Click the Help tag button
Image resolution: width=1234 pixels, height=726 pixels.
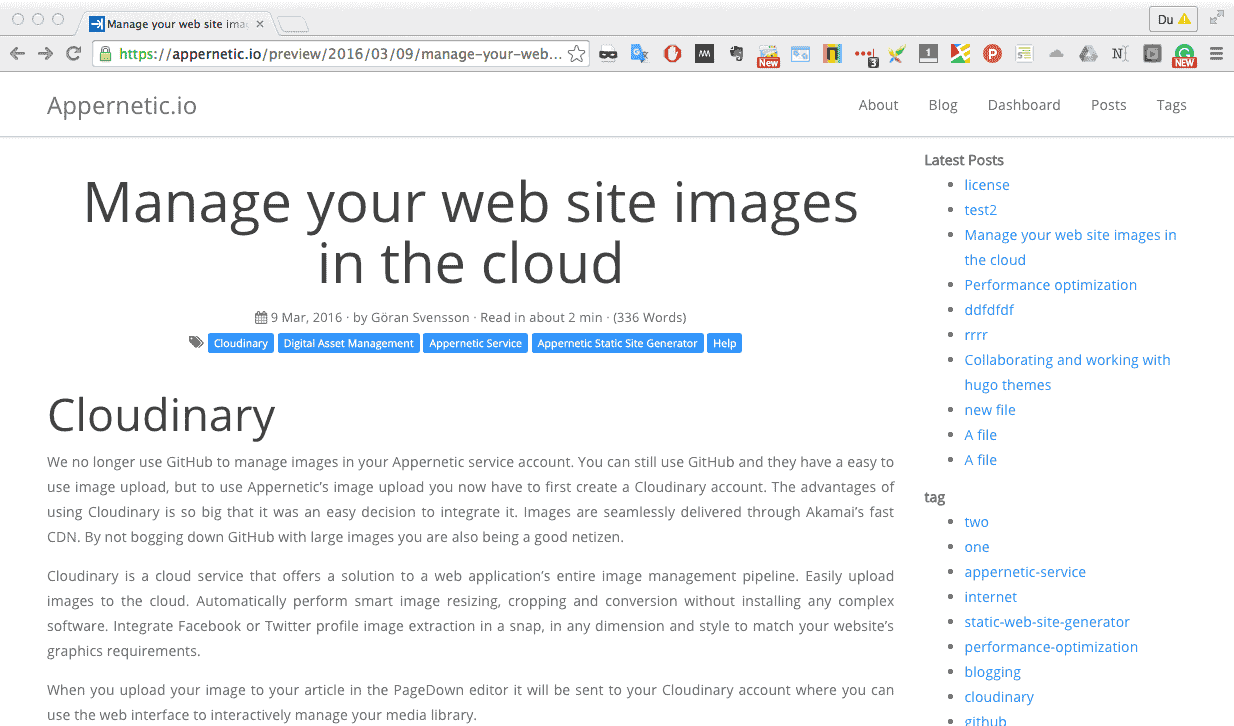click(724, 343)
